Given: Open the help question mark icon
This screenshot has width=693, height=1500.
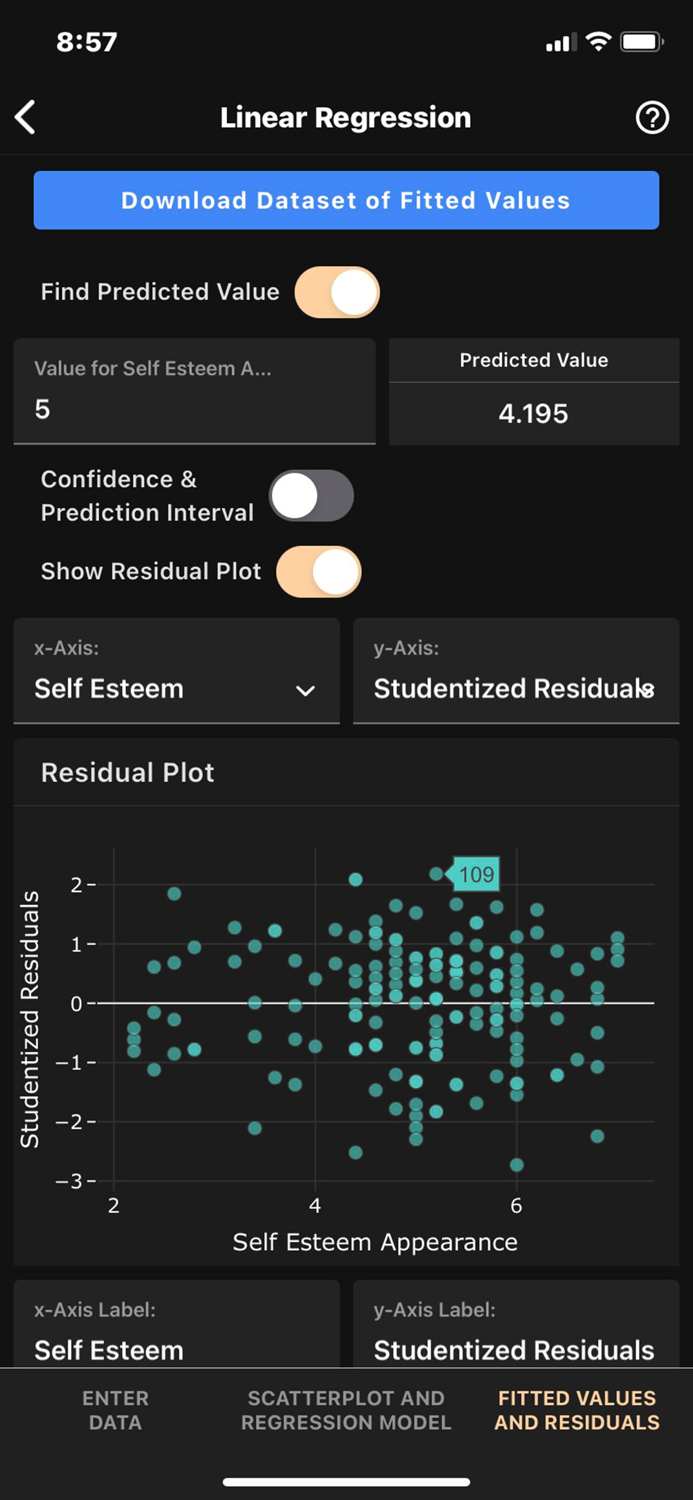Looking at the screenshot, I should [x=652, y=117].
